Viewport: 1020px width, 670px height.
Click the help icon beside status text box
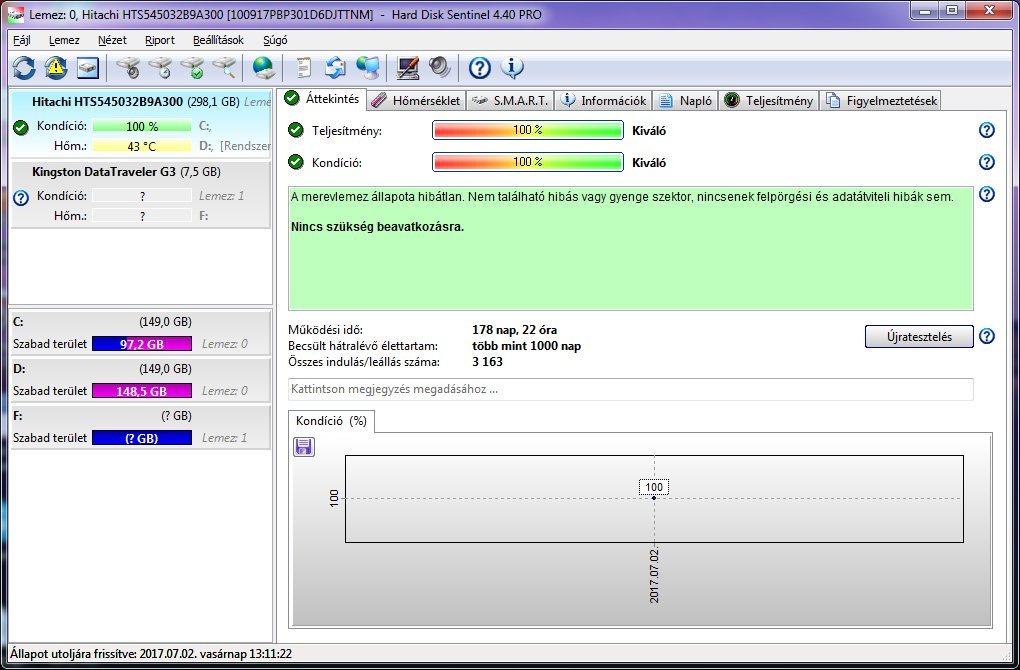(987, 194)
